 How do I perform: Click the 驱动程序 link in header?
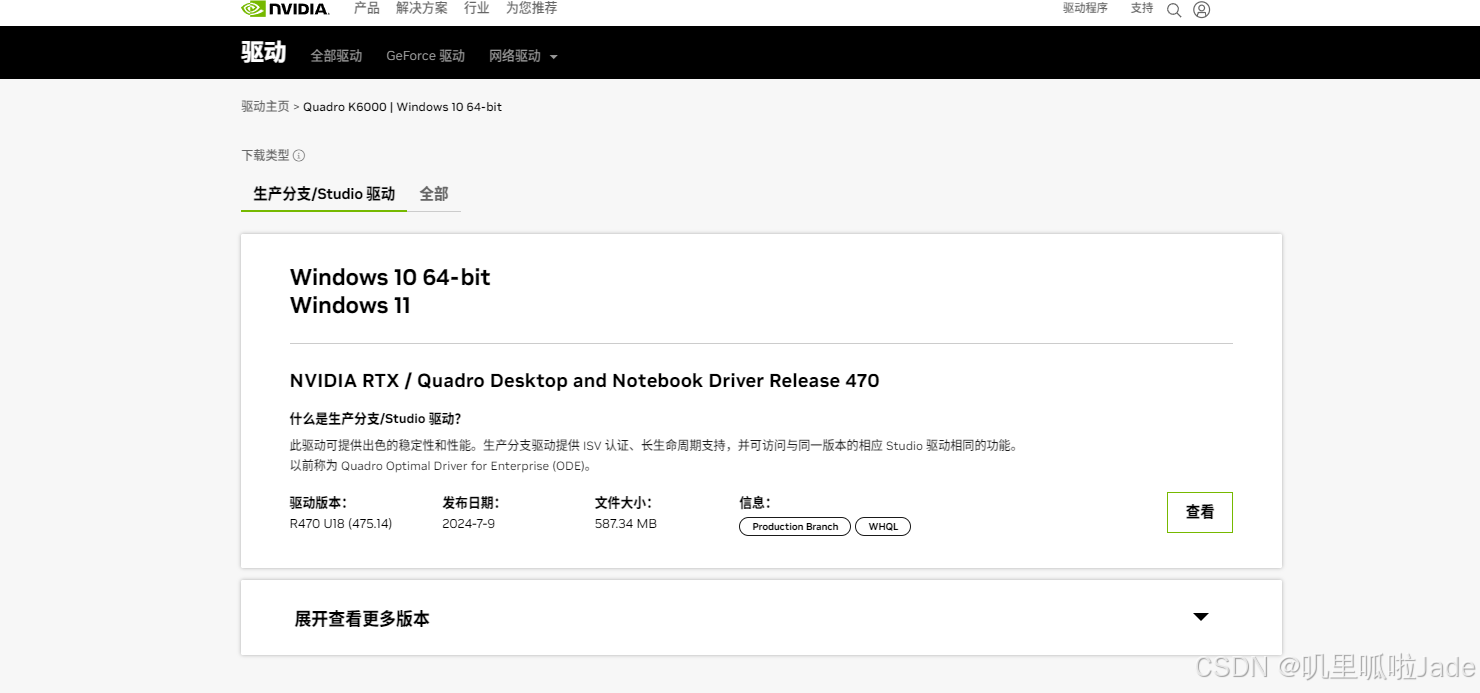(x=1085, y=8)
